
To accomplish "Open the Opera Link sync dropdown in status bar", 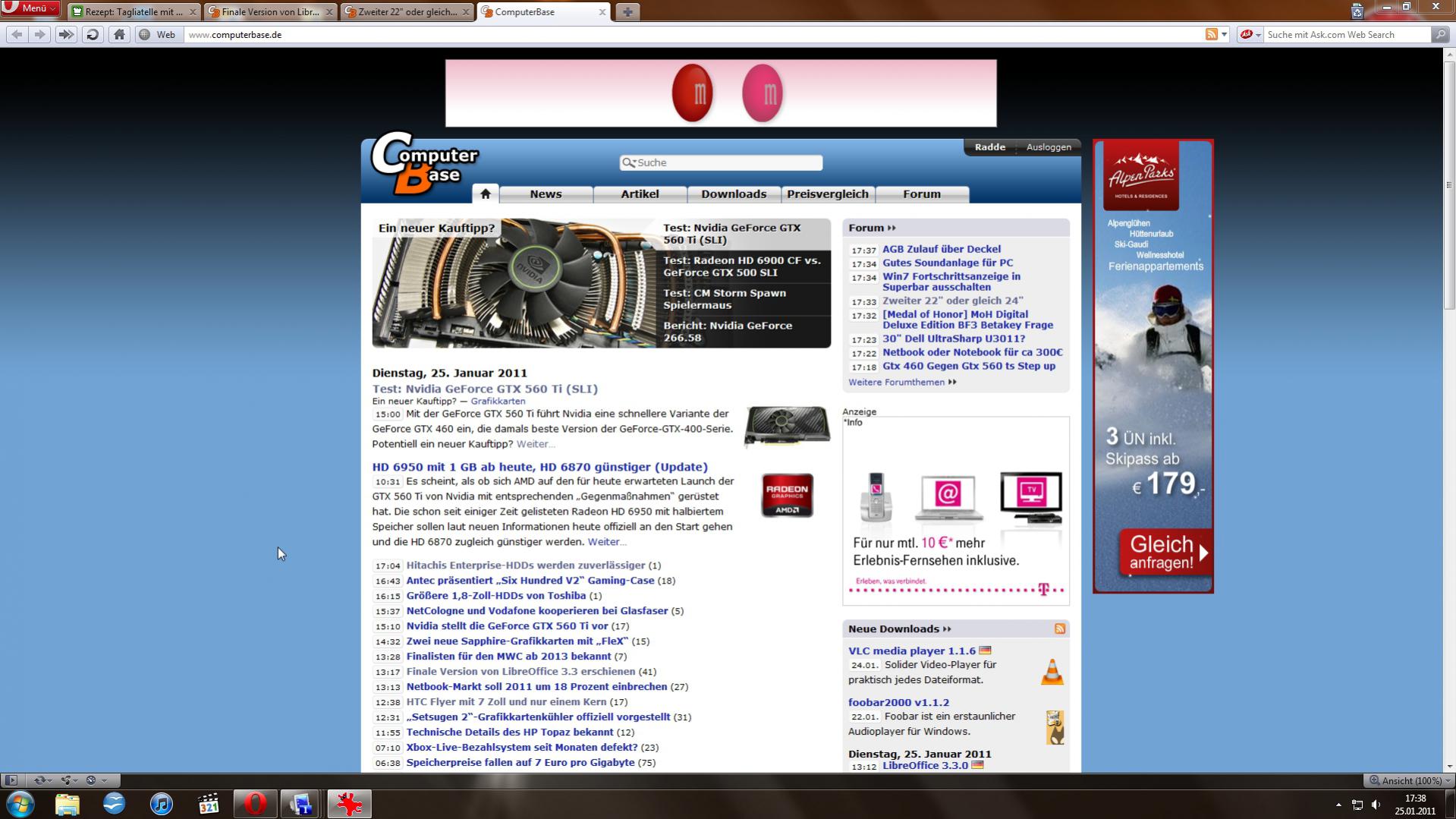I will click(x=42, y=780).
